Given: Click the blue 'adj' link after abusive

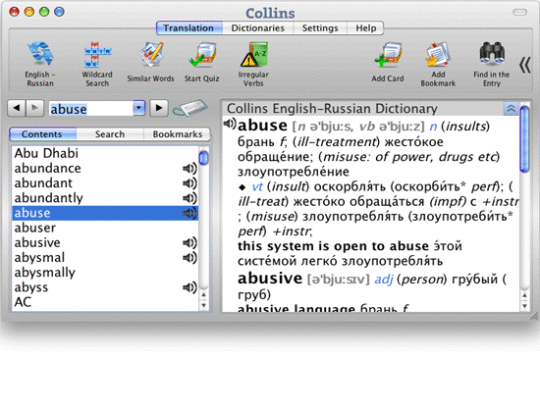Looking at the screenshot, I should pyautogui.click(x=384, y=279).
